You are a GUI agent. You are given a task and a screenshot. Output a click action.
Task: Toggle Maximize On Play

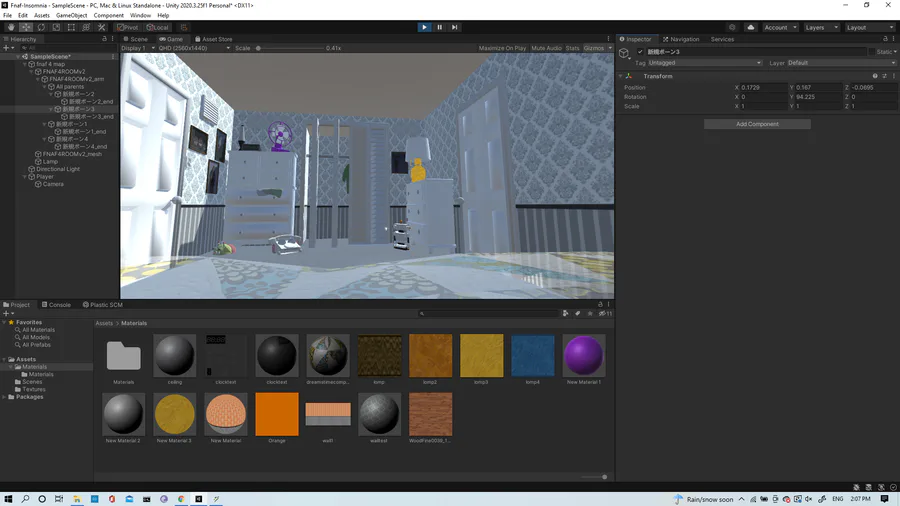[502, 48]
